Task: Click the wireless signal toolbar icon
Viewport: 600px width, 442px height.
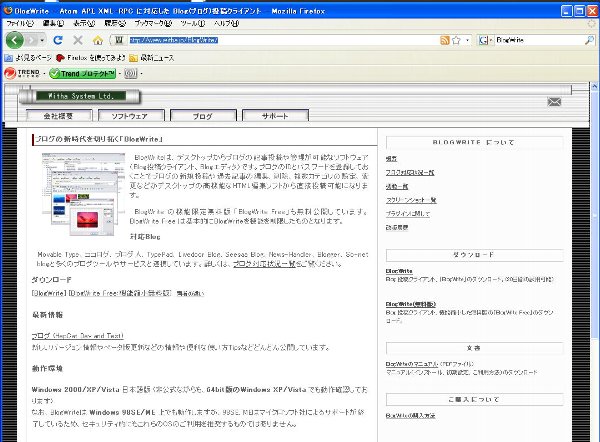Action: click(x=130, y=73)
